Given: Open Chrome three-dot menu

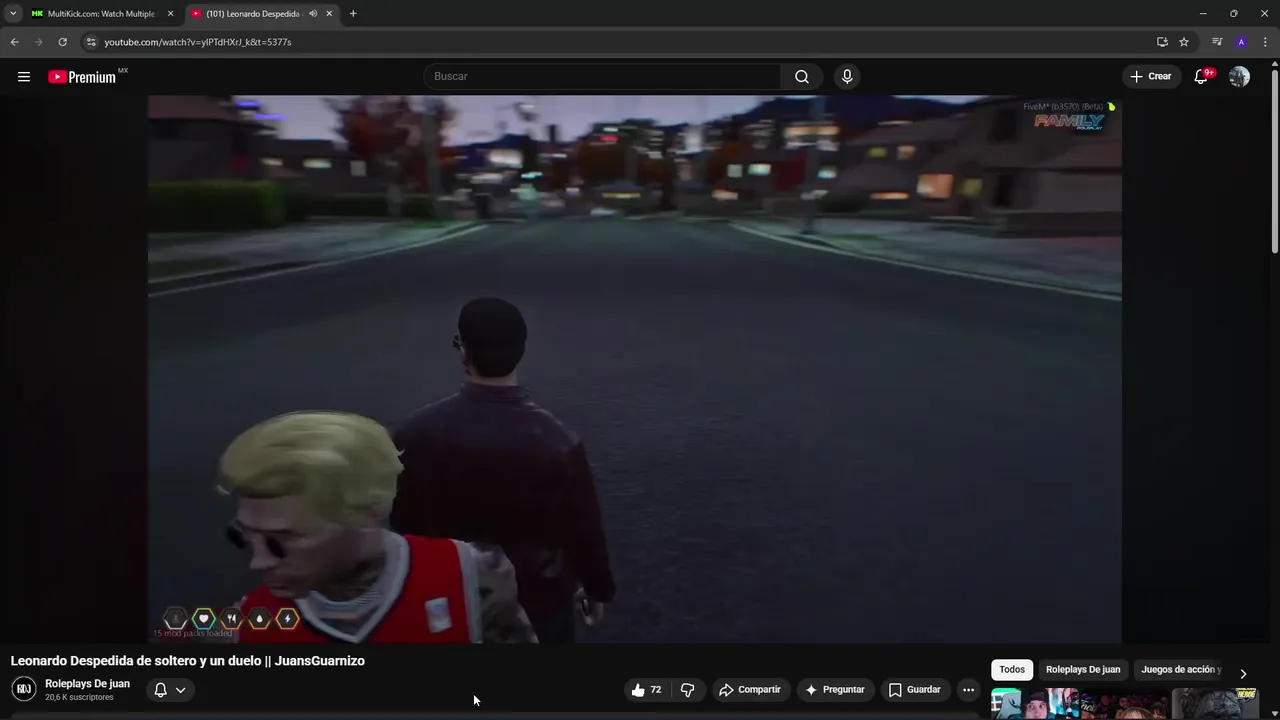Looking at the screenshot, I should [1265, 42].
